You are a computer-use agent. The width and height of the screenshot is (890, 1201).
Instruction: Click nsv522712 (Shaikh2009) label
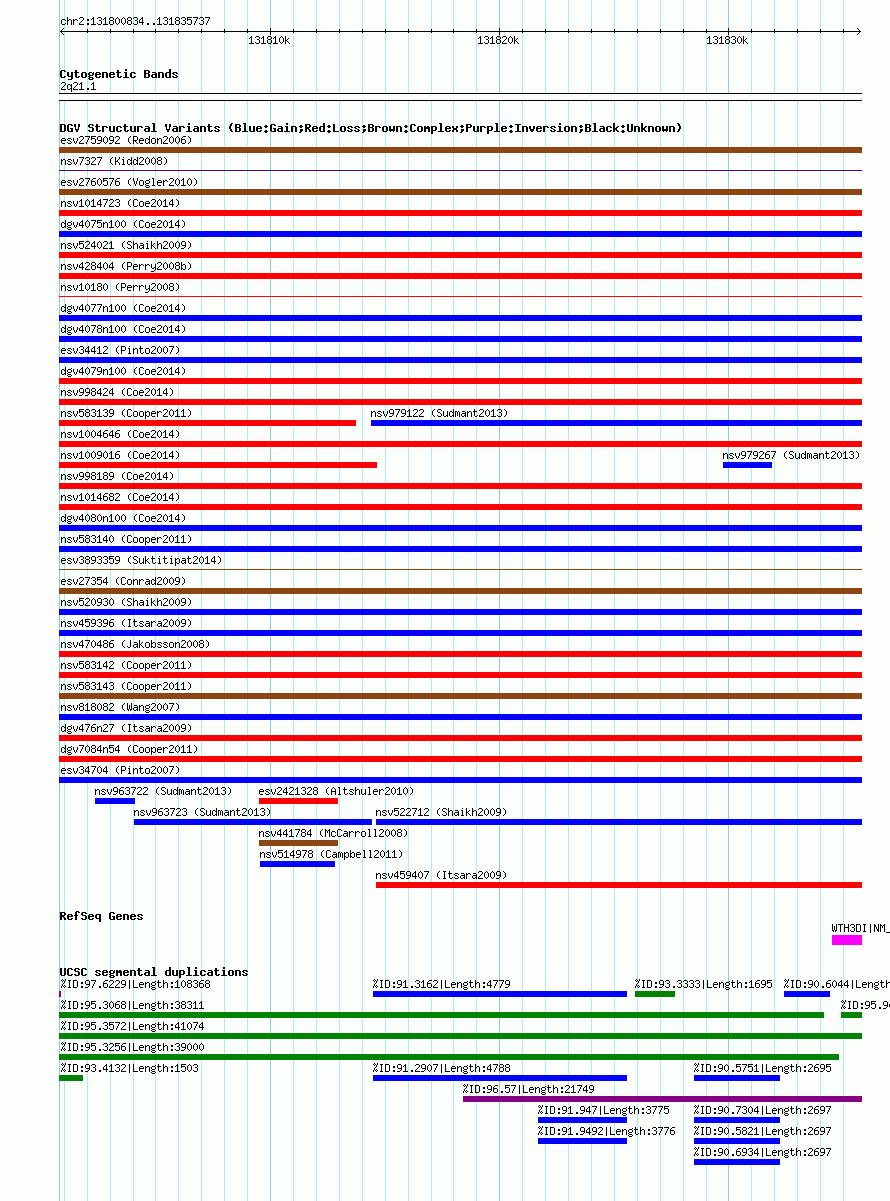[x=441, y=812]
